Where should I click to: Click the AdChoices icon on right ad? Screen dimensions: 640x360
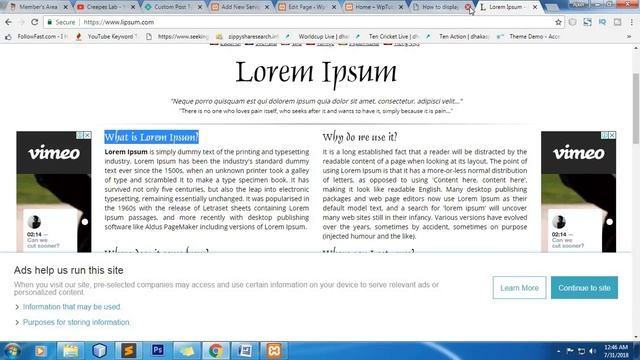point(605,135)
